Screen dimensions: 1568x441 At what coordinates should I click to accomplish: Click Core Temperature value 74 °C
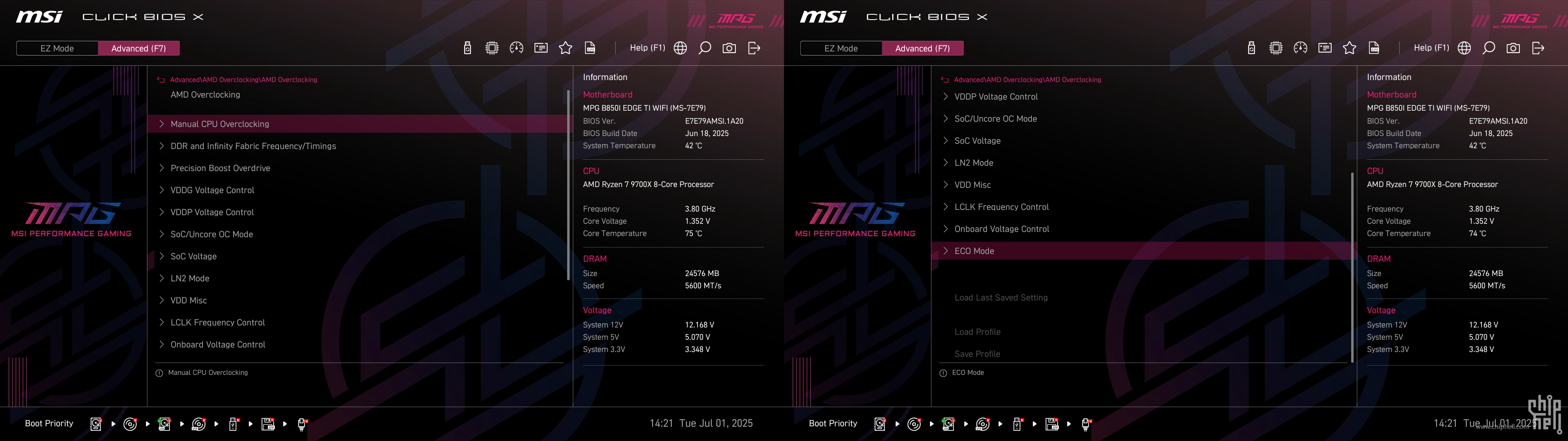[1477, 234]
